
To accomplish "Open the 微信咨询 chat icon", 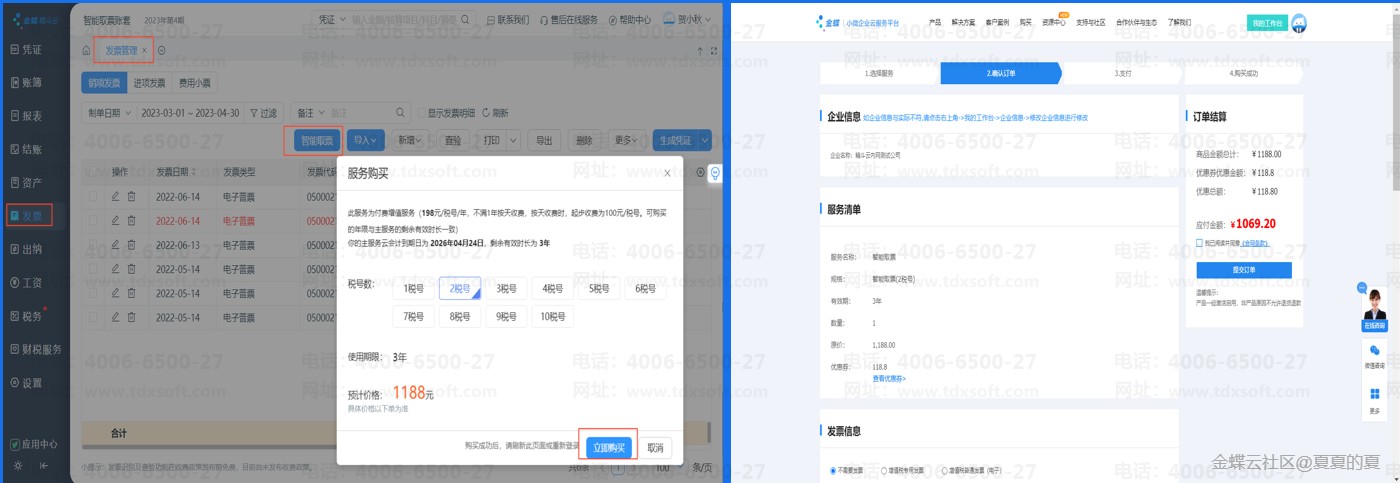I will [x=1374, y=352].
